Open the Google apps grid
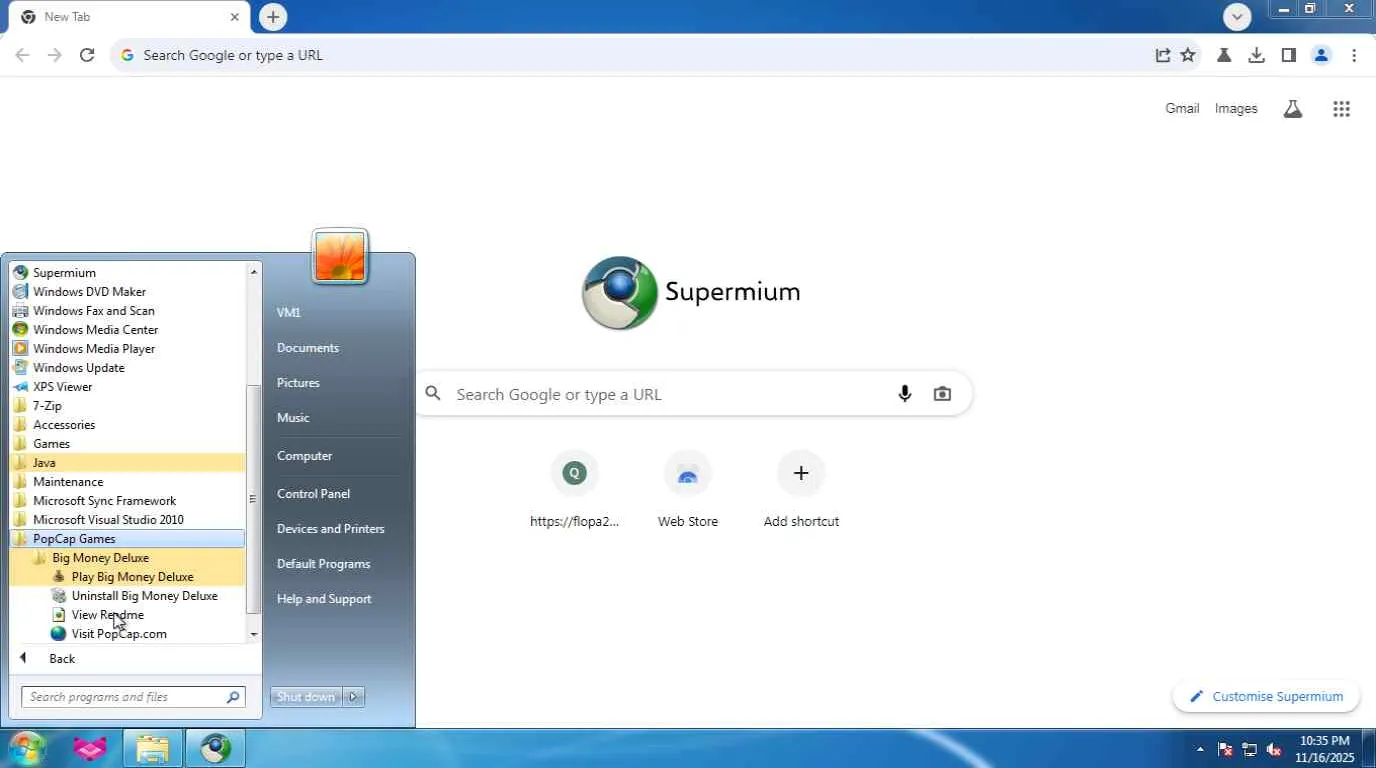Viewport: 1376px width, 768px height. (1342, 109)
